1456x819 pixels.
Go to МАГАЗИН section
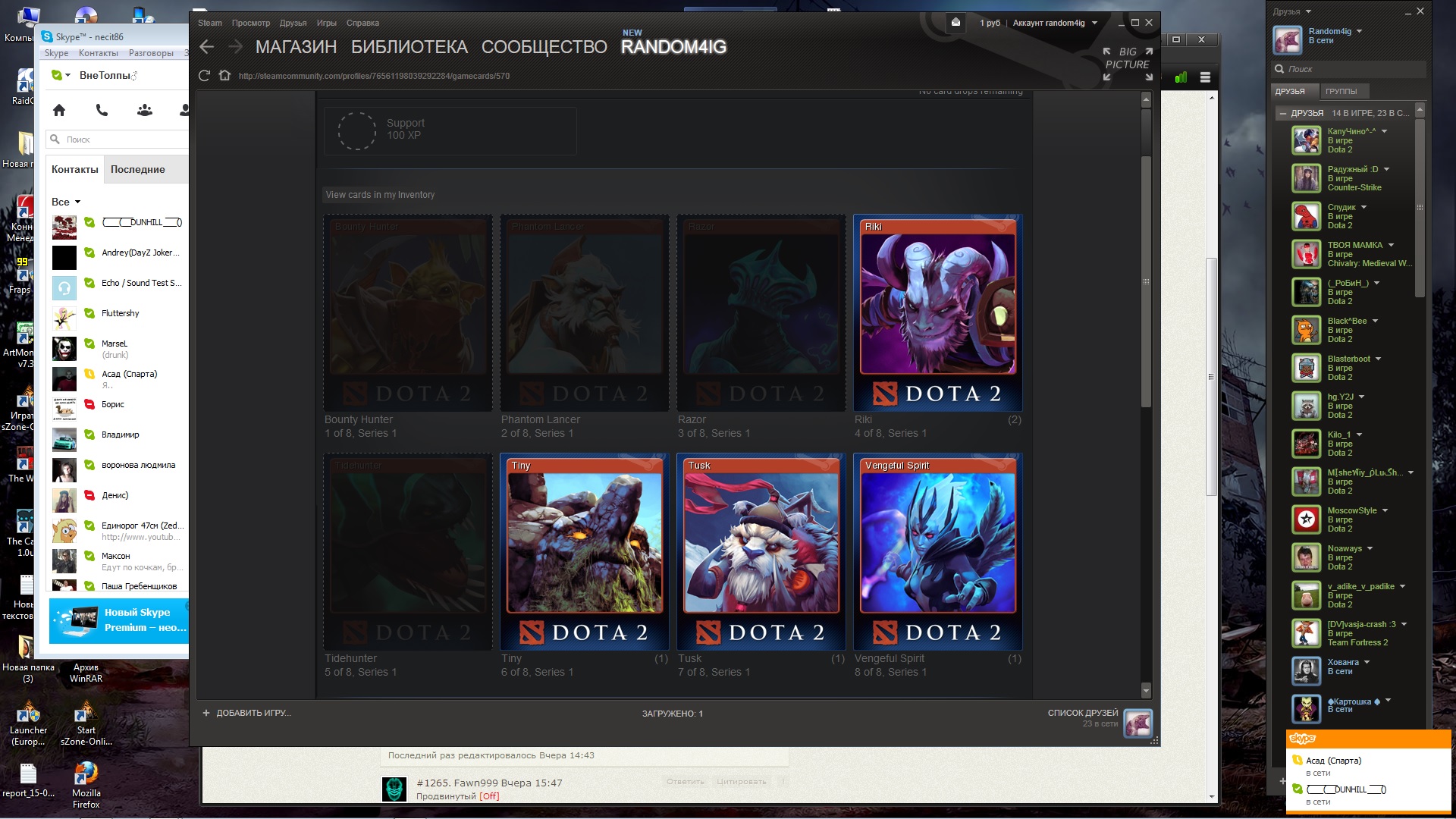click(x=296, y=47)
